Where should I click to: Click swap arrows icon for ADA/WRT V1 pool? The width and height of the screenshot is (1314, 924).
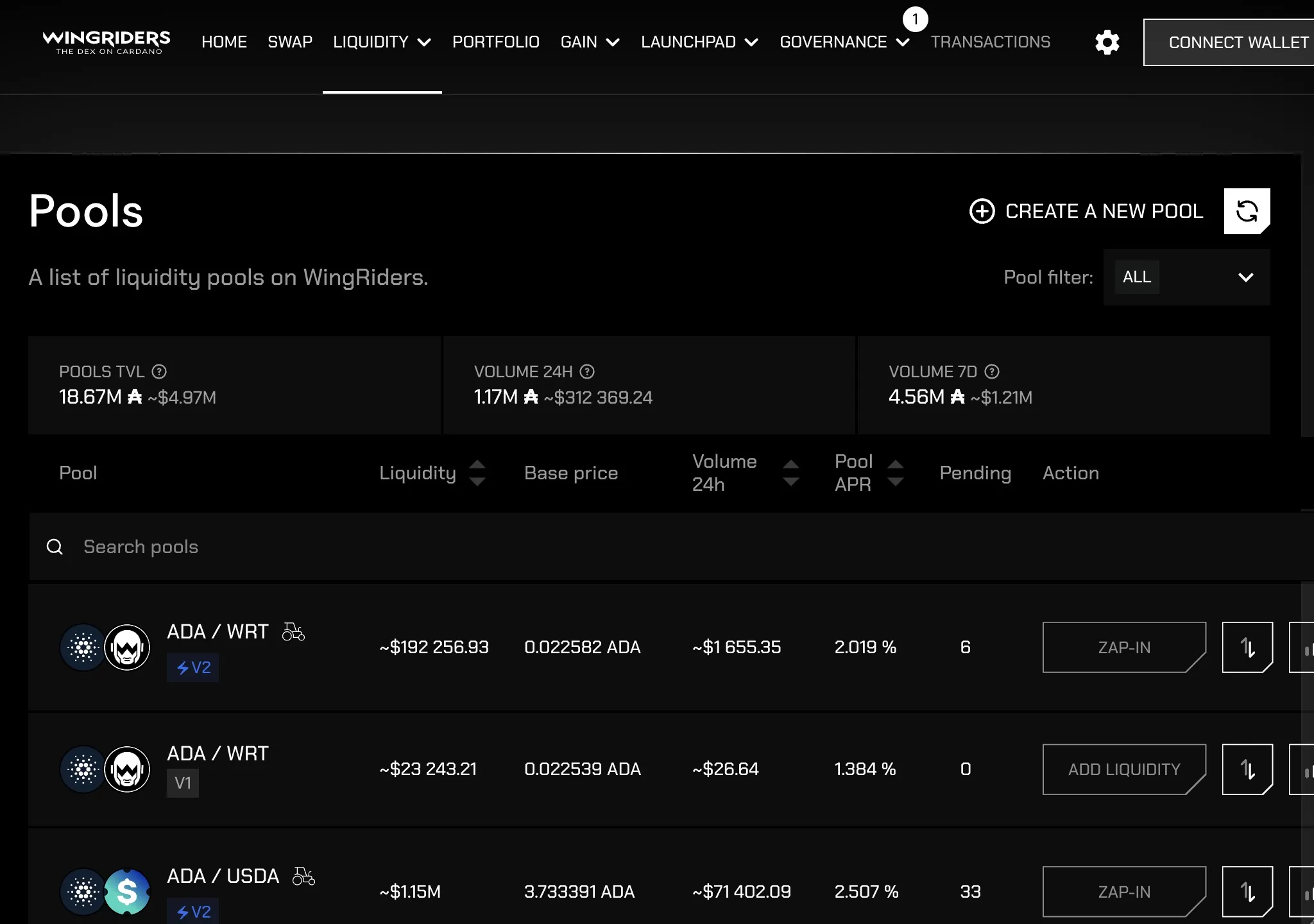[x=1247, y=769]
